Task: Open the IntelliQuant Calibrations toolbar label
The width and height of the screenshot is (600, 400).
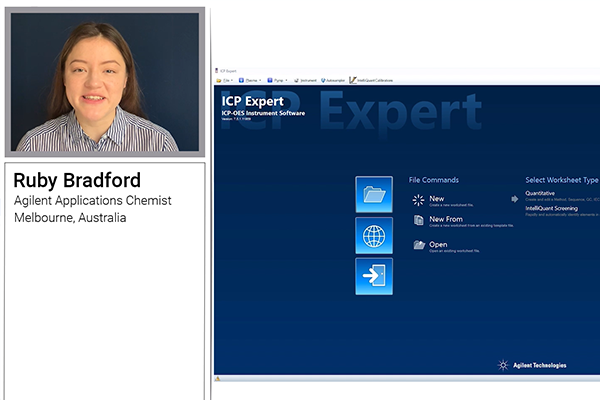Action: point(375,80)
